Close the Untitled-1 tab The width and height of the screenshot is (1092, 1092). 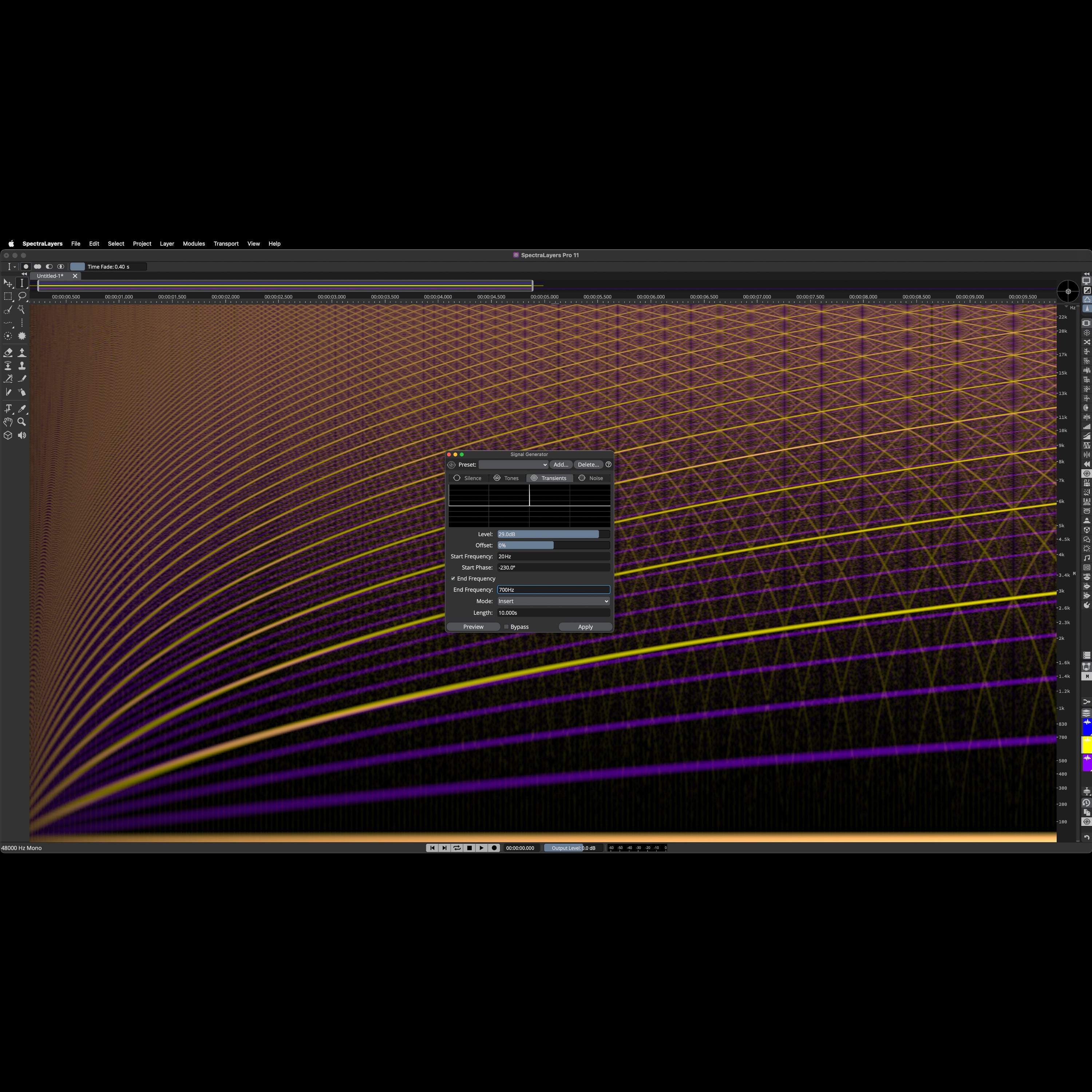75,276
